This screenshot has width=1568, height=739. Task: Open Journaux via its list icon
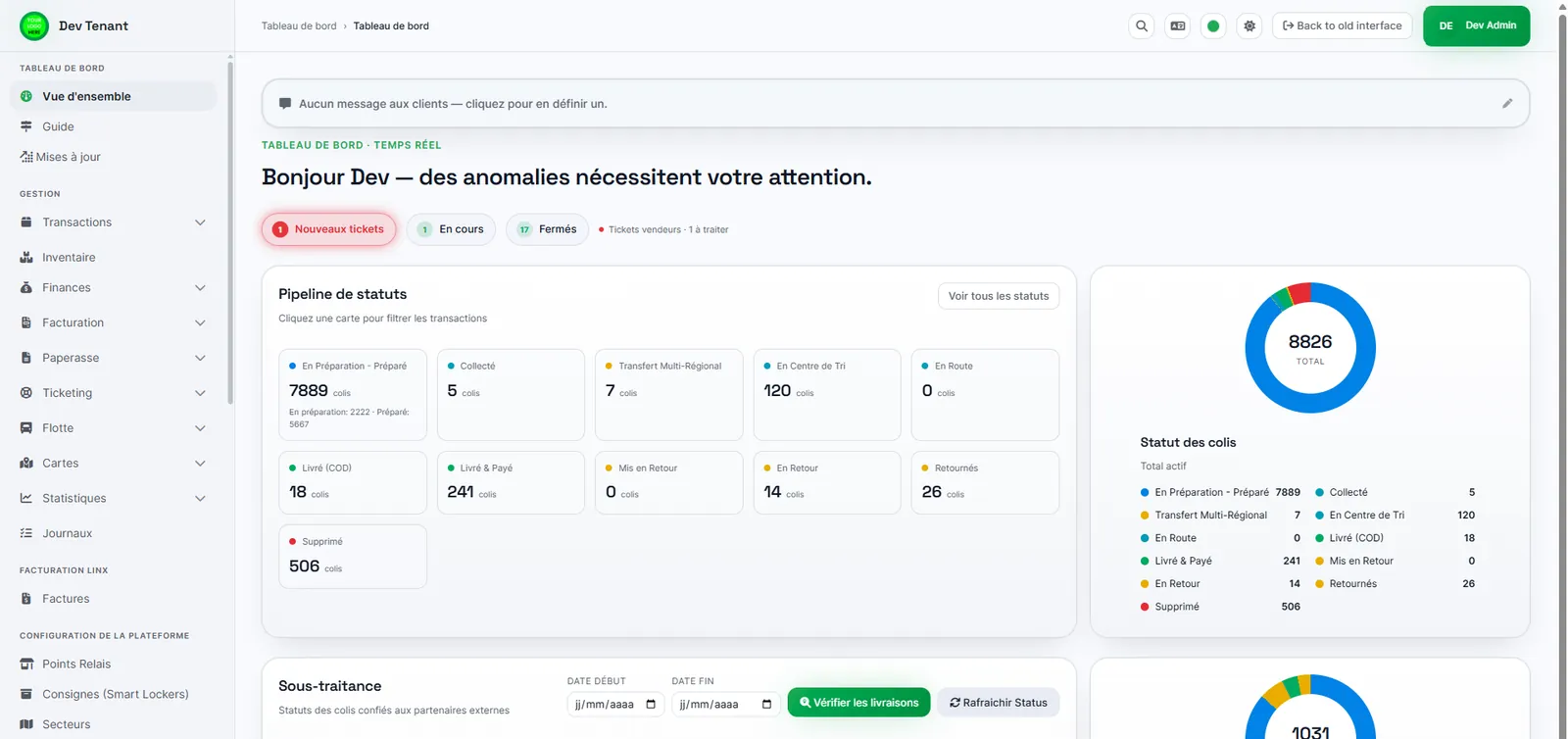tap(26, 533)
